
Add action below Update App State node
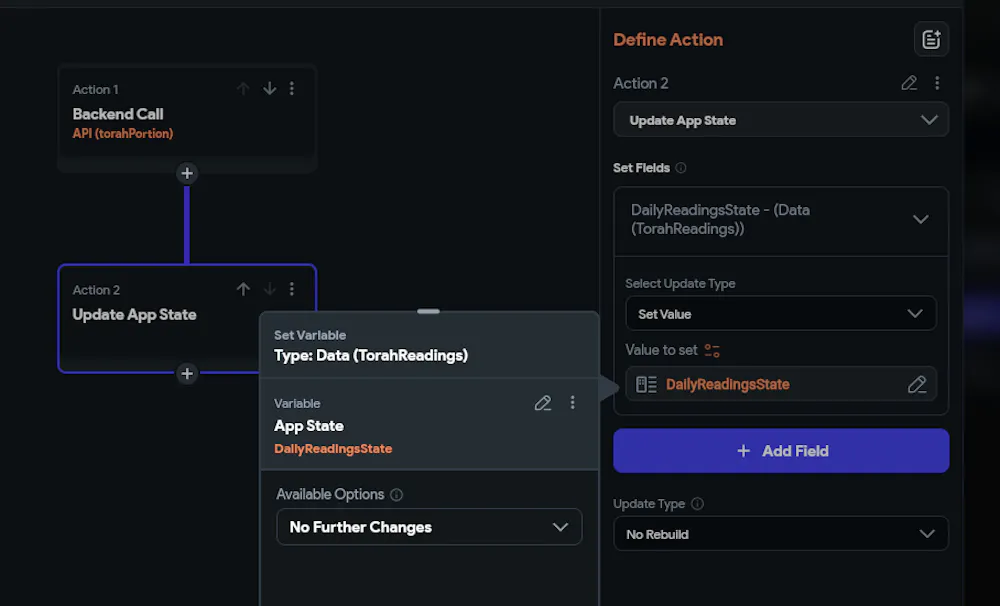[x=187, y=374]
